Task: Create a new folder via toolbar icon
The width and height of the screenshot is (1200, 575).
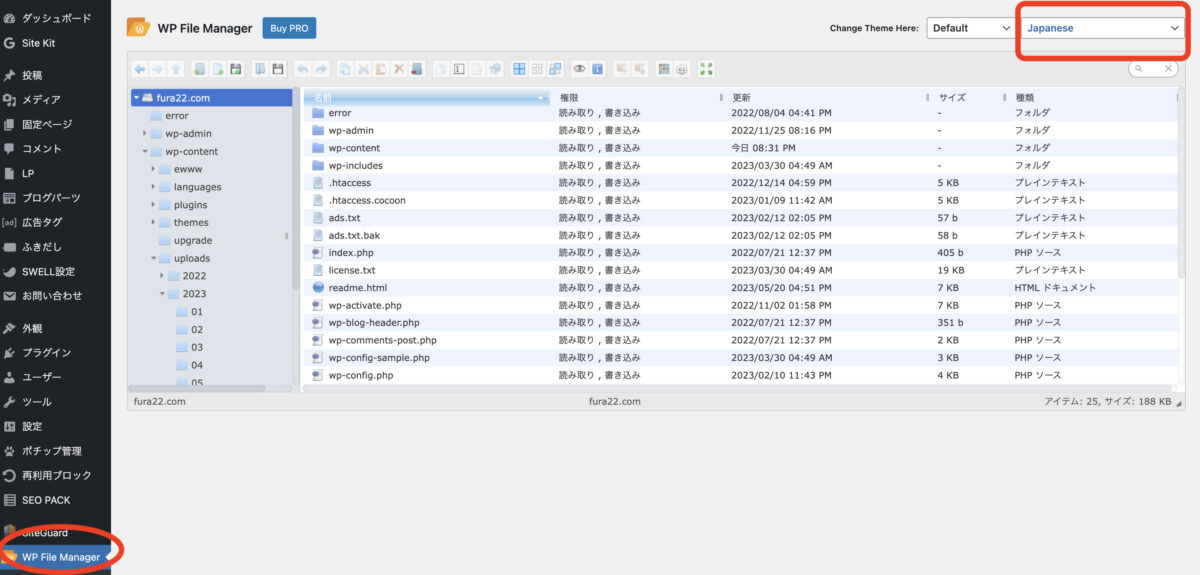Action: (x=199, y=69)
